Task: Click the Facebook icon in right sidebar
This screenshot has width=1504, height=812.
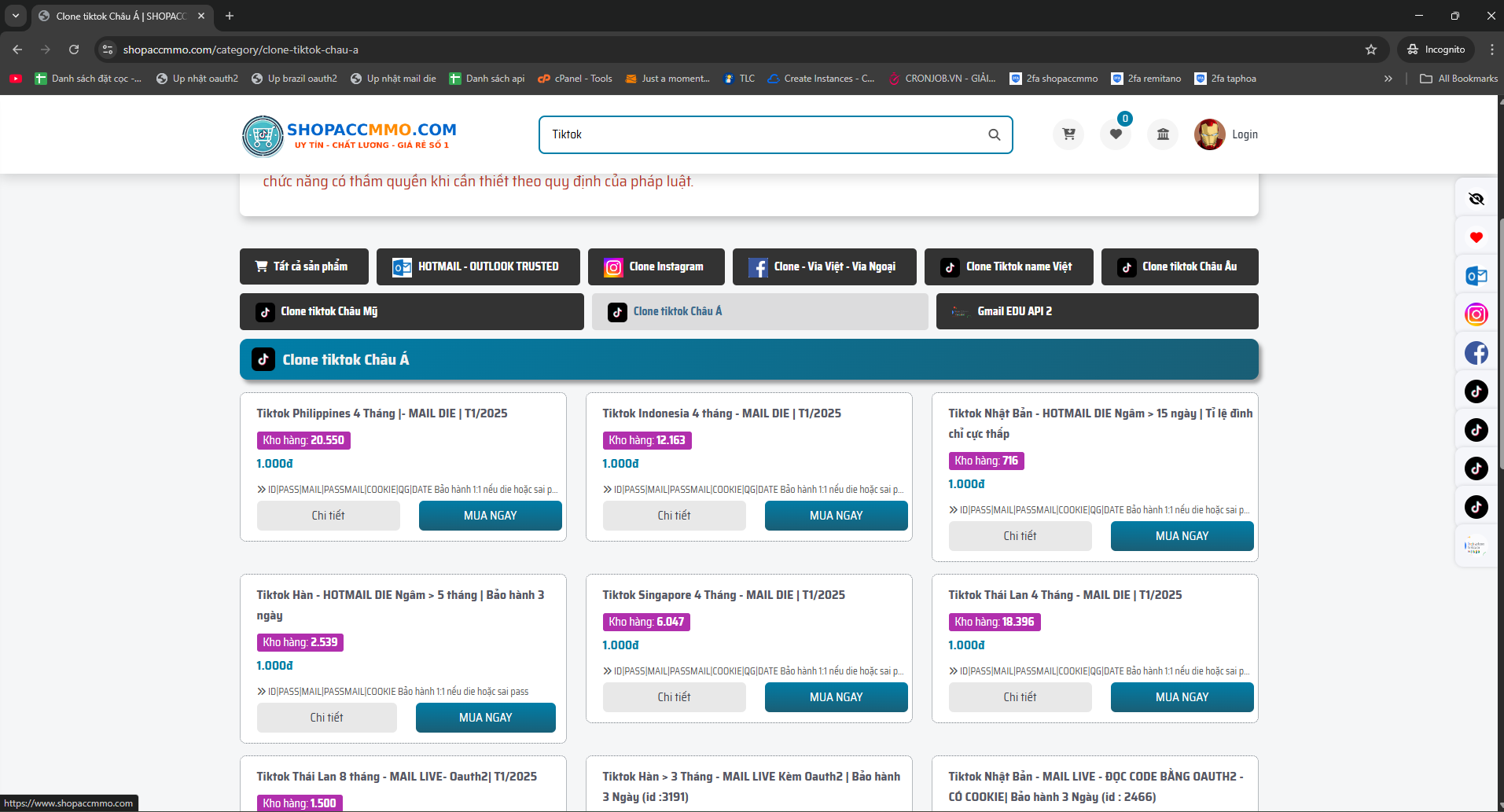Action: coord(1476,353)
